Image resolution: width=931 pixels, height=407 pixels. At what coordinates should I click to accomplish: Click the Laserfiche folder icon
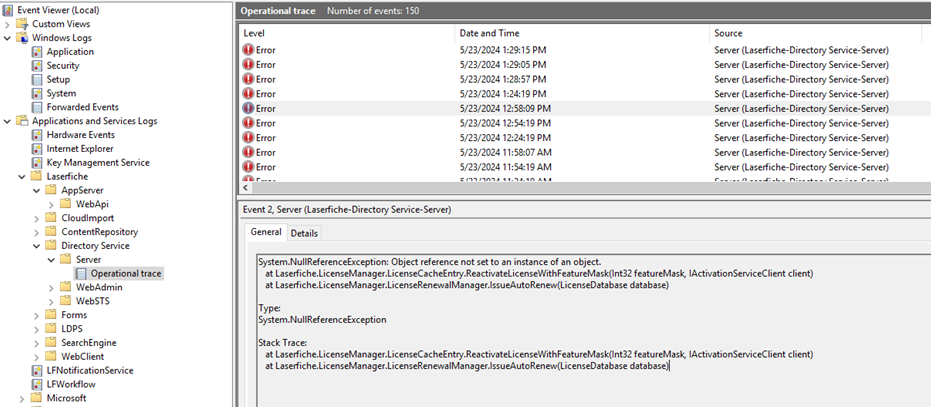pos(37,176)
